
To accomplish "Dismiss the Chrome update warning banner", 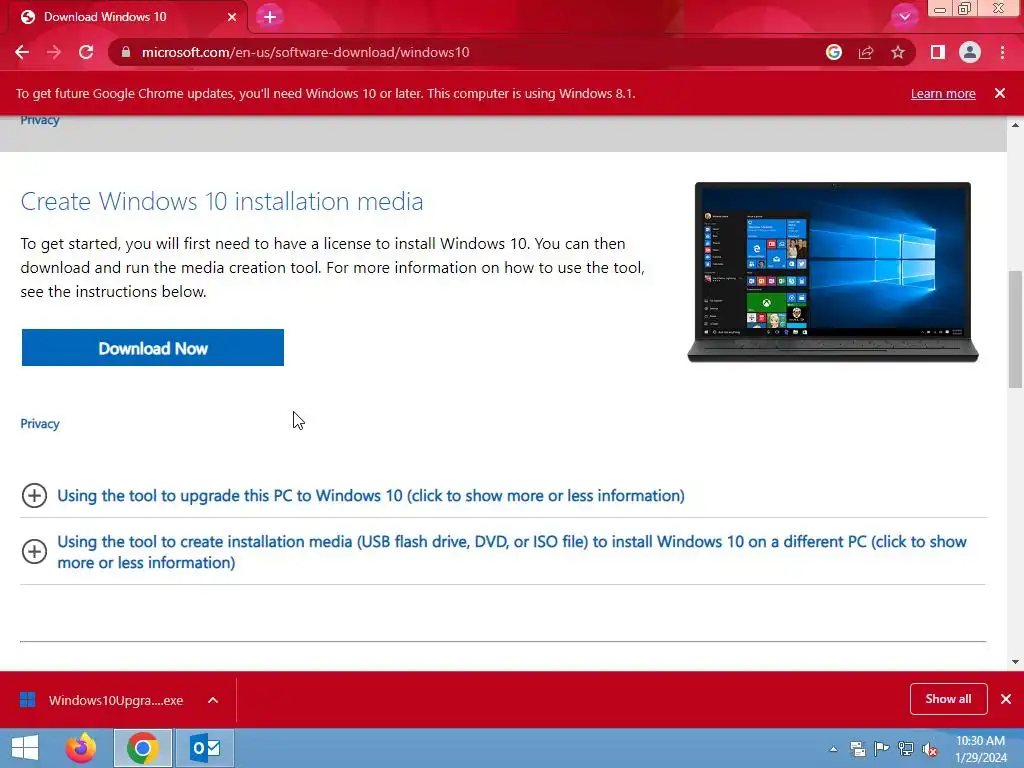I will [1000, 93].
